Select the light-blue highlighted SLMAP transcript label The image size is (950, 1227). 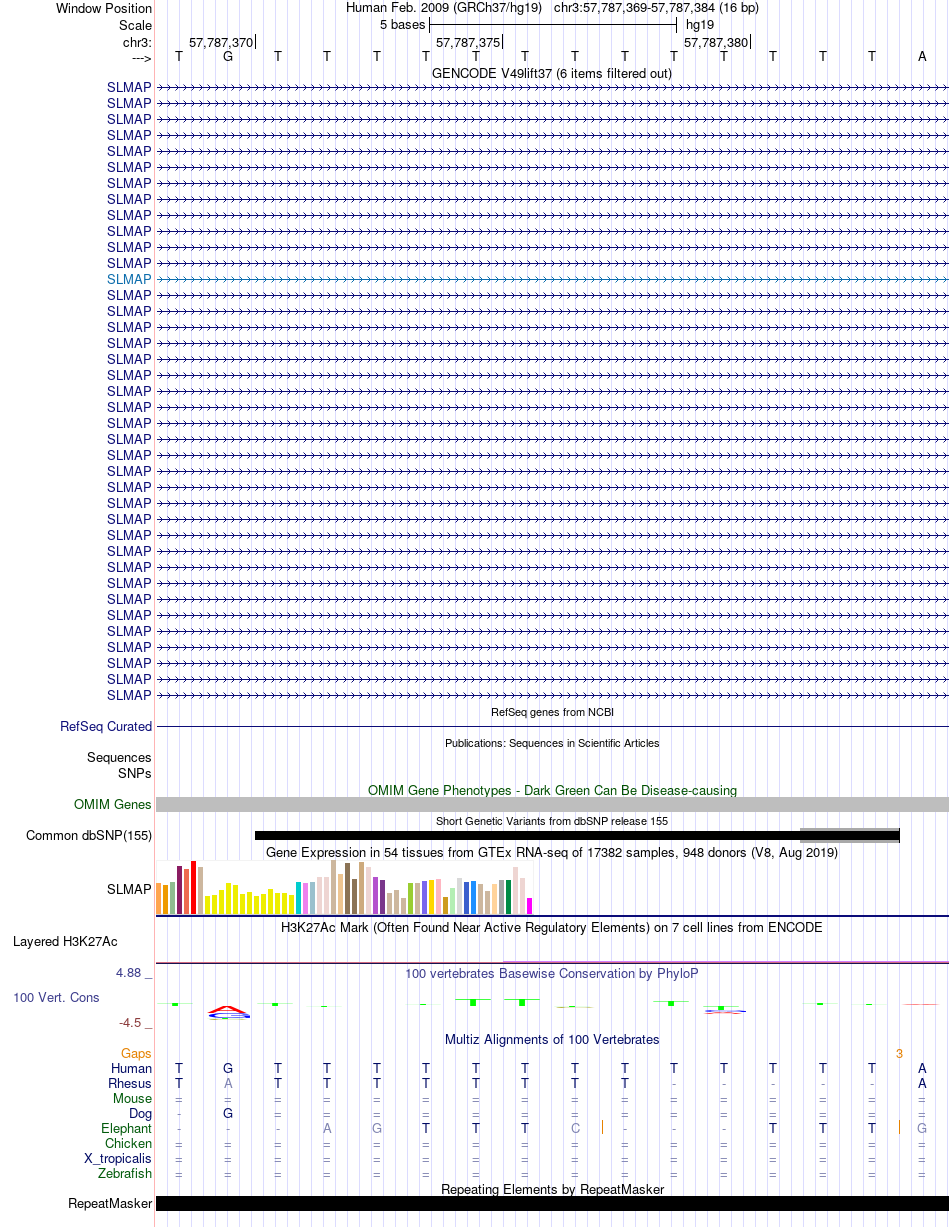(x=129, y=279)
